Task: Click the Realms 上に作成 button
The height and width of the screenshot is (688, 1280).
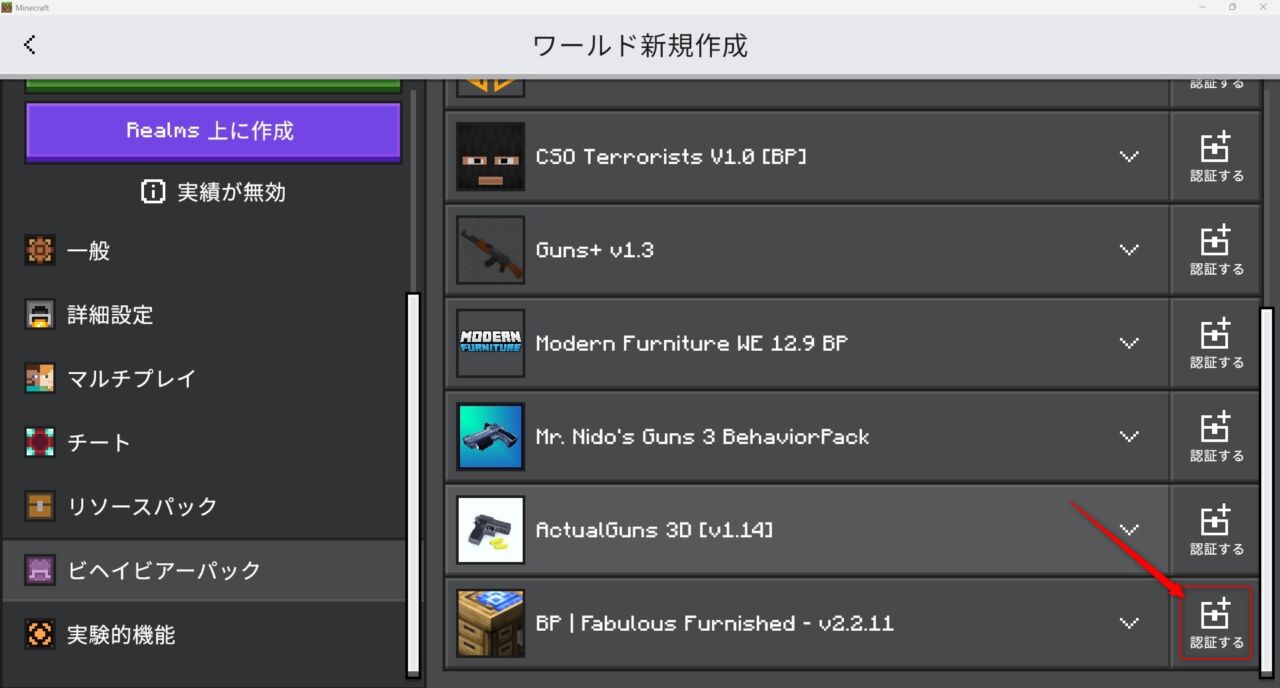Action: pyautogui.click(x=212, y=131)
